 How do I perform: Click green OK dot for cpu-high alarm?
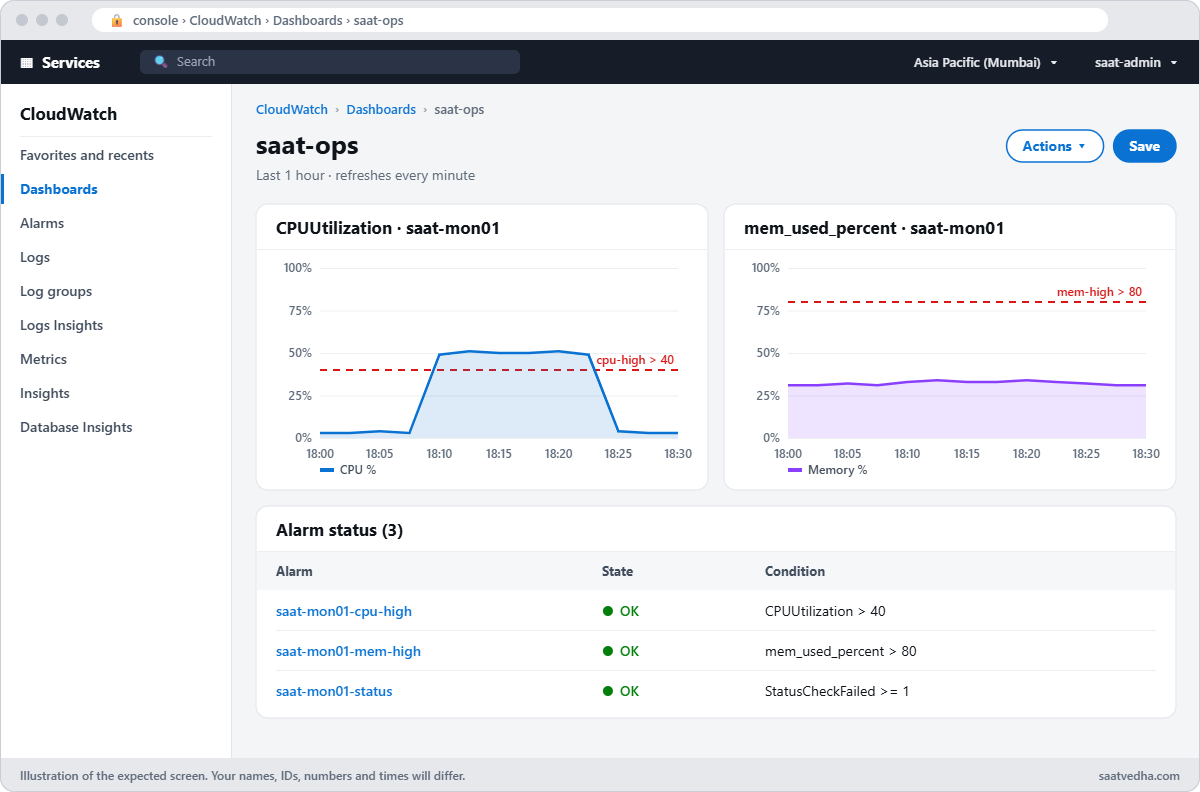pyautogui.click(x=608, y=611)
